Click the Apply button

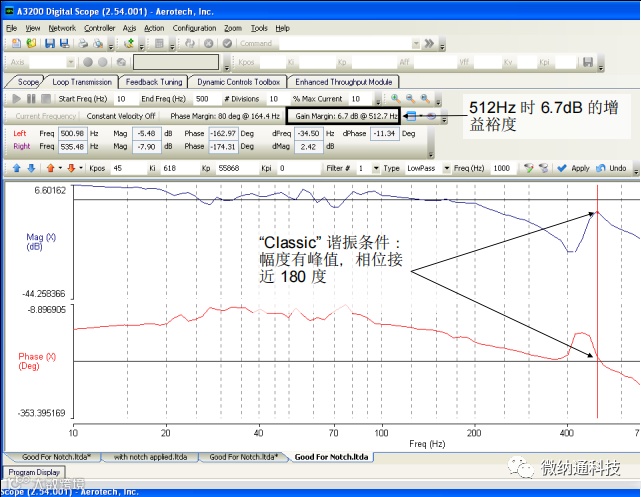(573, 168)
